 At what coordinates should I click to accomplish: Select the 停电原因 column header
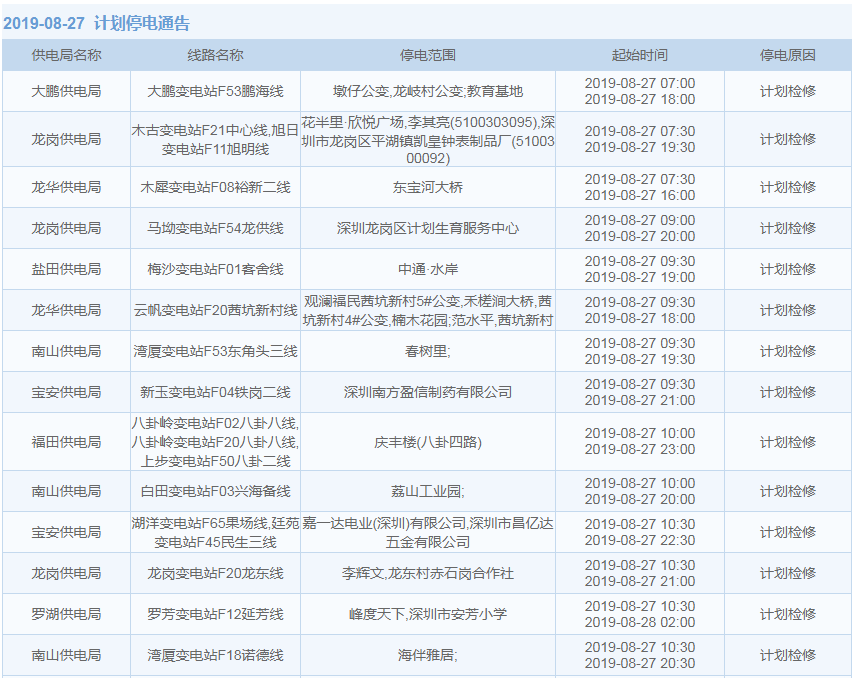click(787, 55)
